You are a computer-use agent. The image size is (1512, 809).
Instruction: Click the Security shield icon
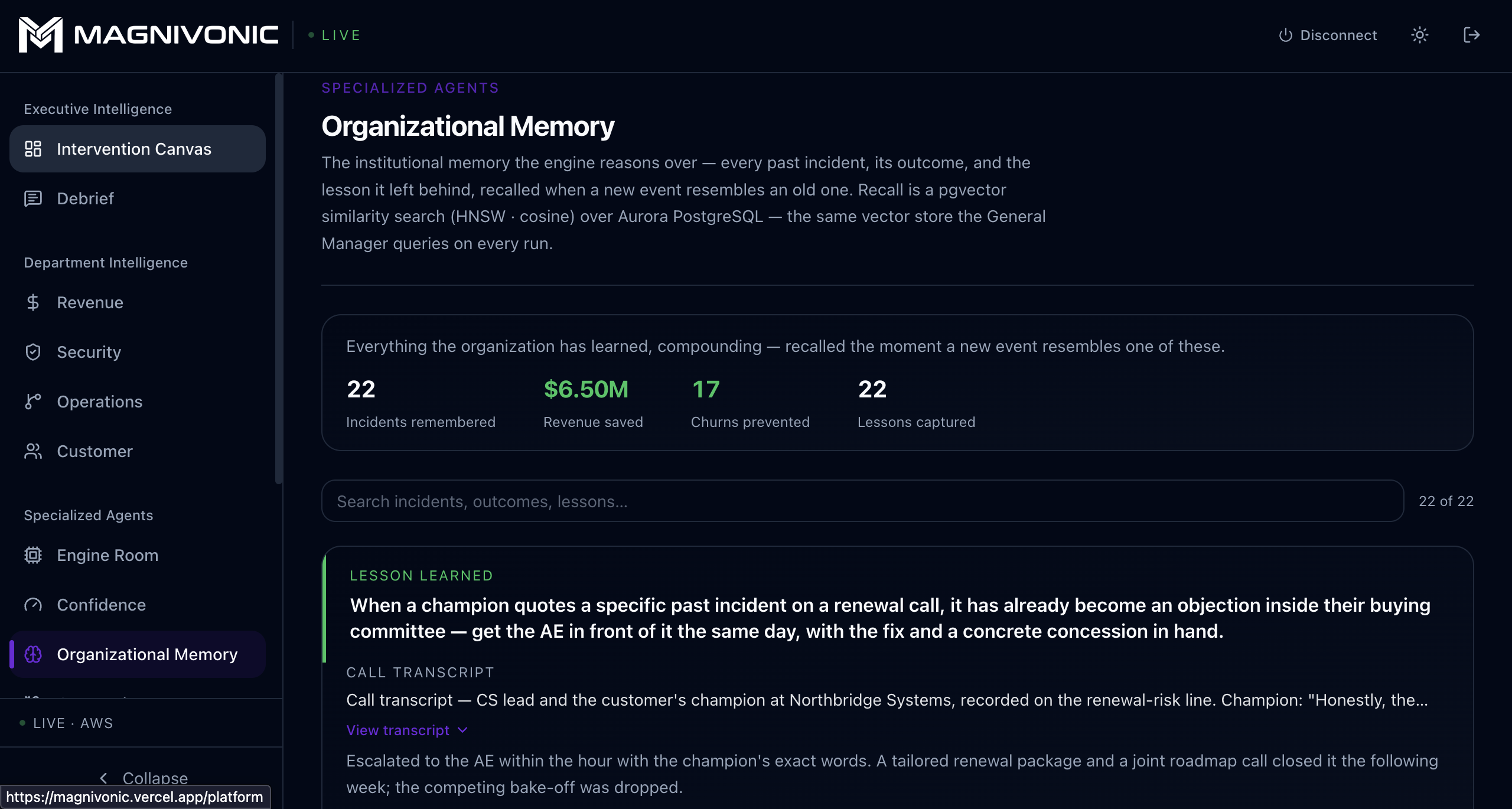tap(33, 352)
